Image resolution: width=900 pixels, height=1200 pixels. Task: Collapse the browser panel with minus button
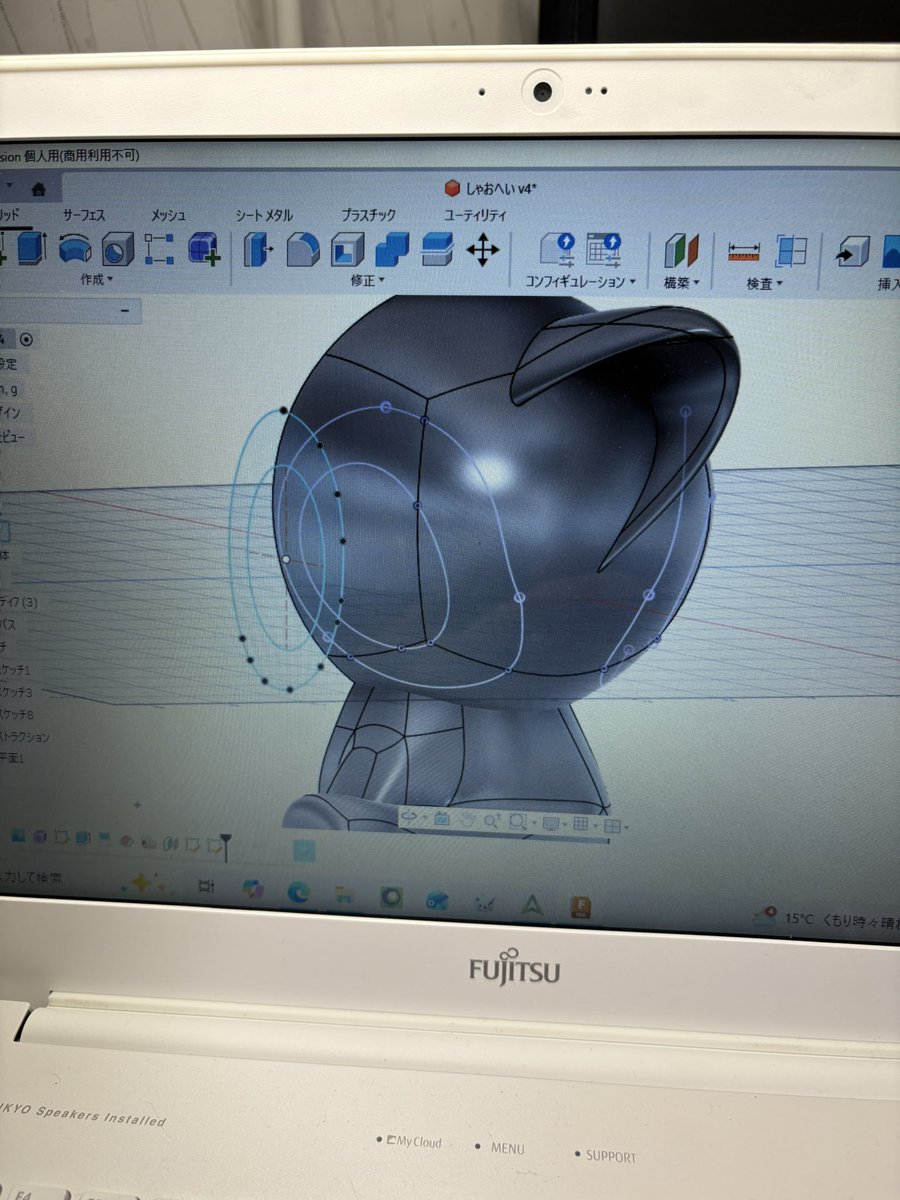[125, 311]
